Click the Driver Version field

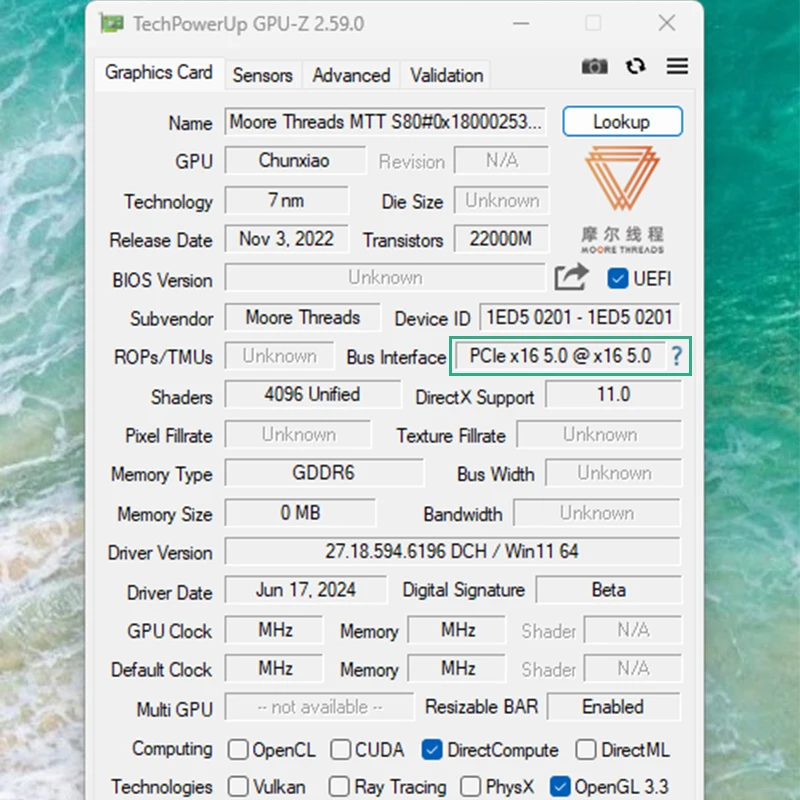[452, 551]
